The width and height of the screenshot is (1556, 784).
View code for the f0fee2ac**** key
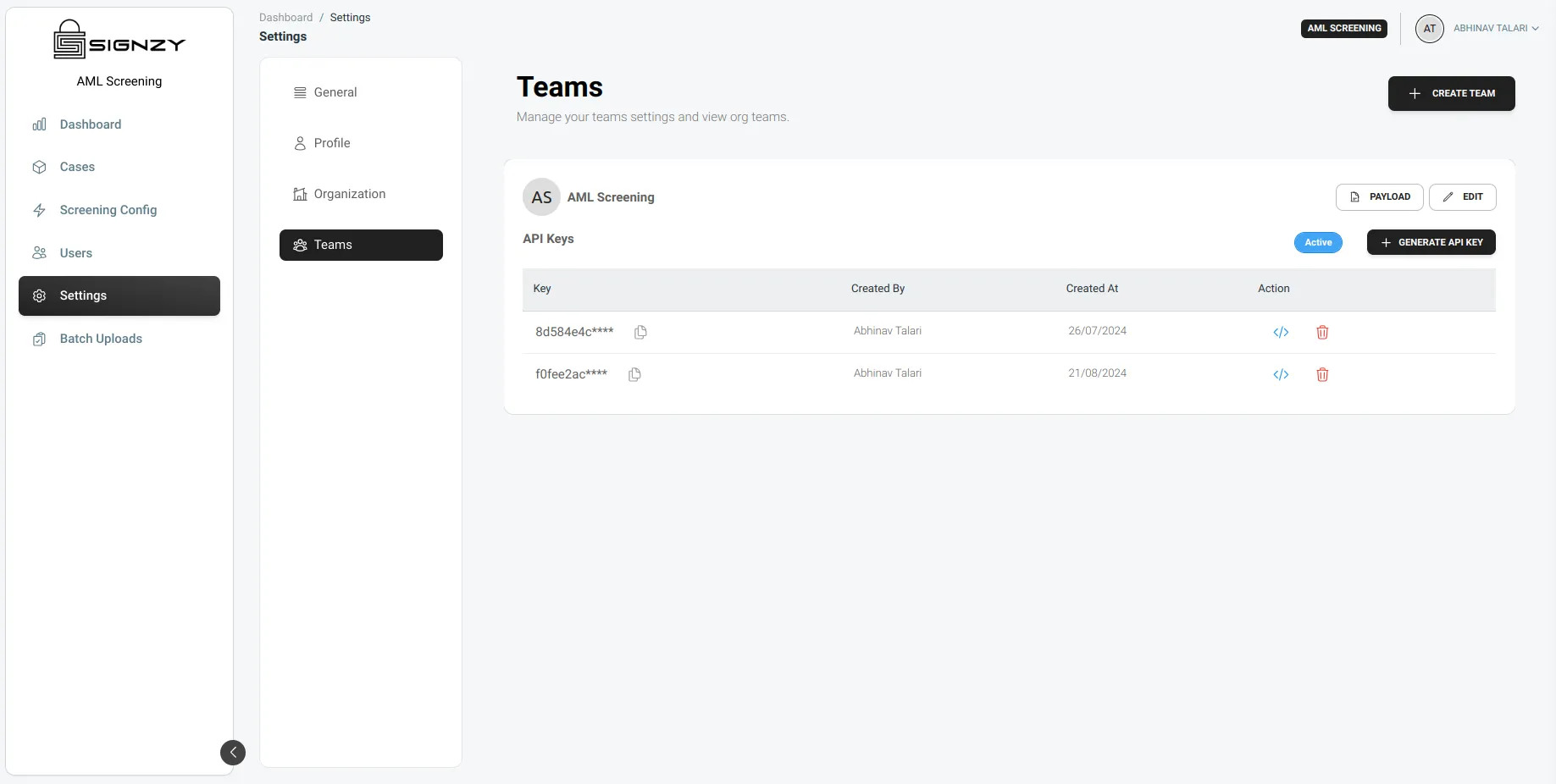(x=1281, y=374)
